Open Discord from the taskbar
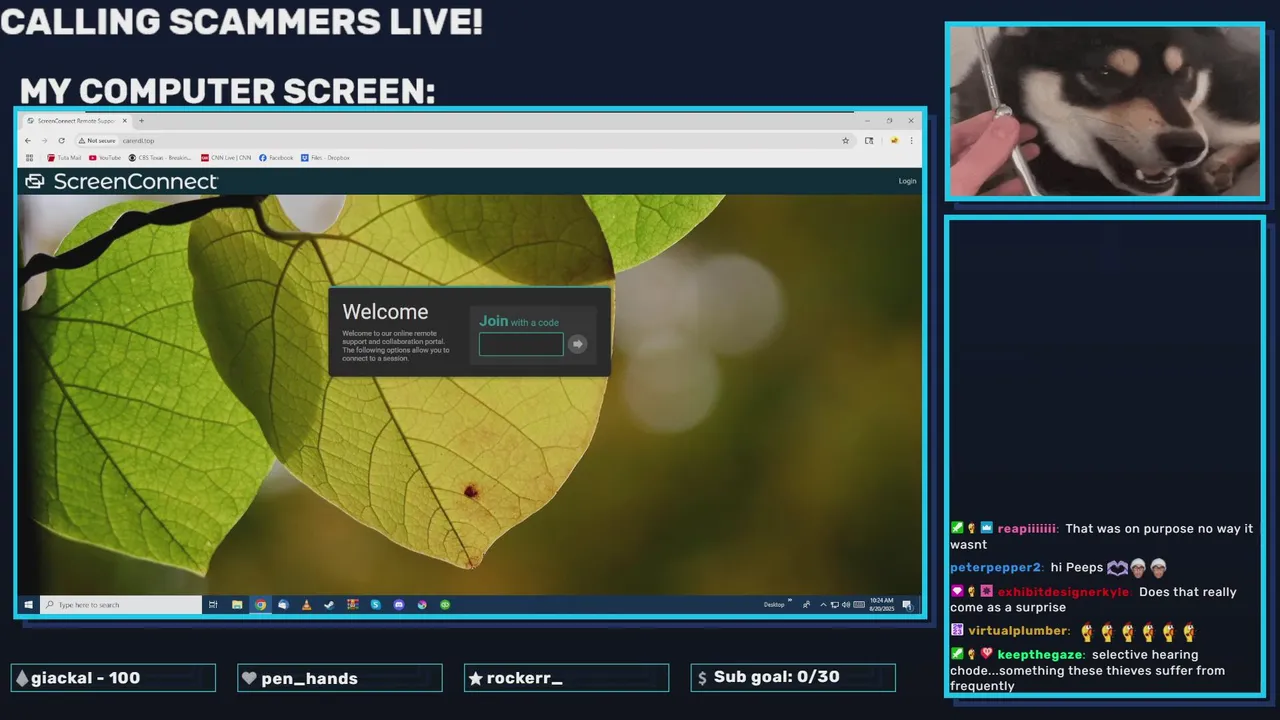Screen dimensions: 1280x720 coord(399,605)
